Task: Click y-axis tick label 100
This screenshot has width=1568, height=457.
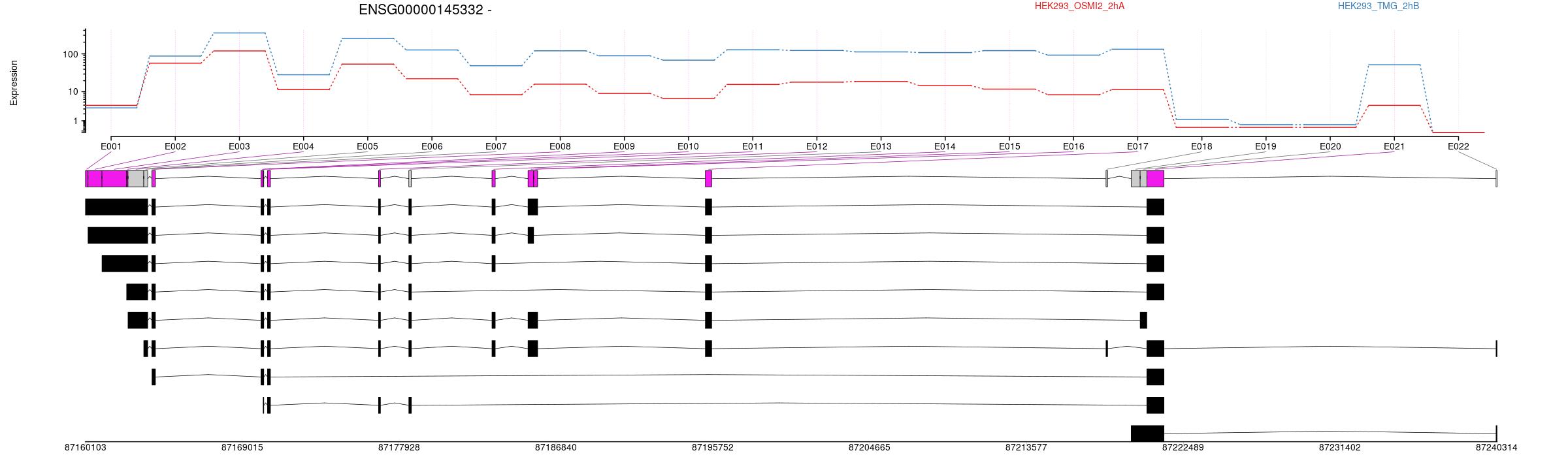Action: click(71, 54)
